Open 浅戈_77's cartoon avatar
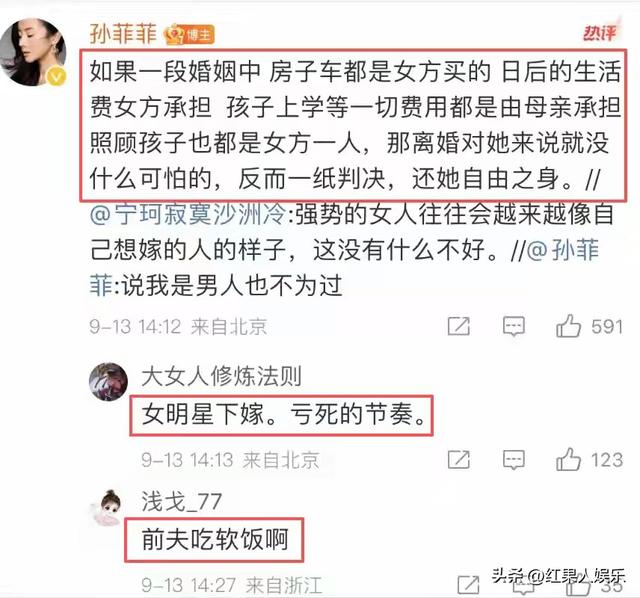The image size is (640, 598). pos(108,507)
